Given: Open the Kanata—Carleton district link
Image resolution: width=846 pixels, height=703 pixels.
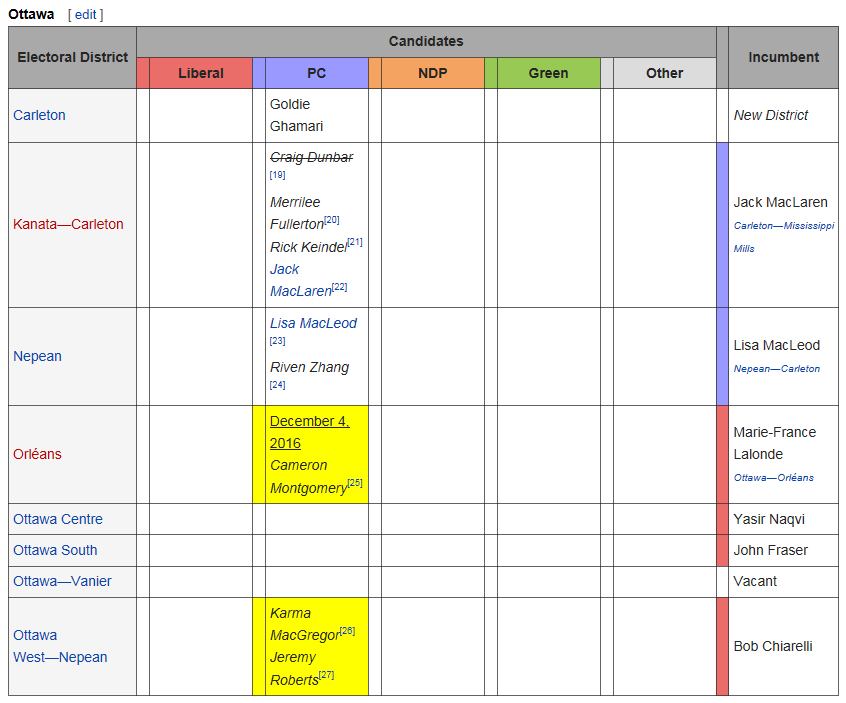Looking at the screenshot, I should 68,224.
